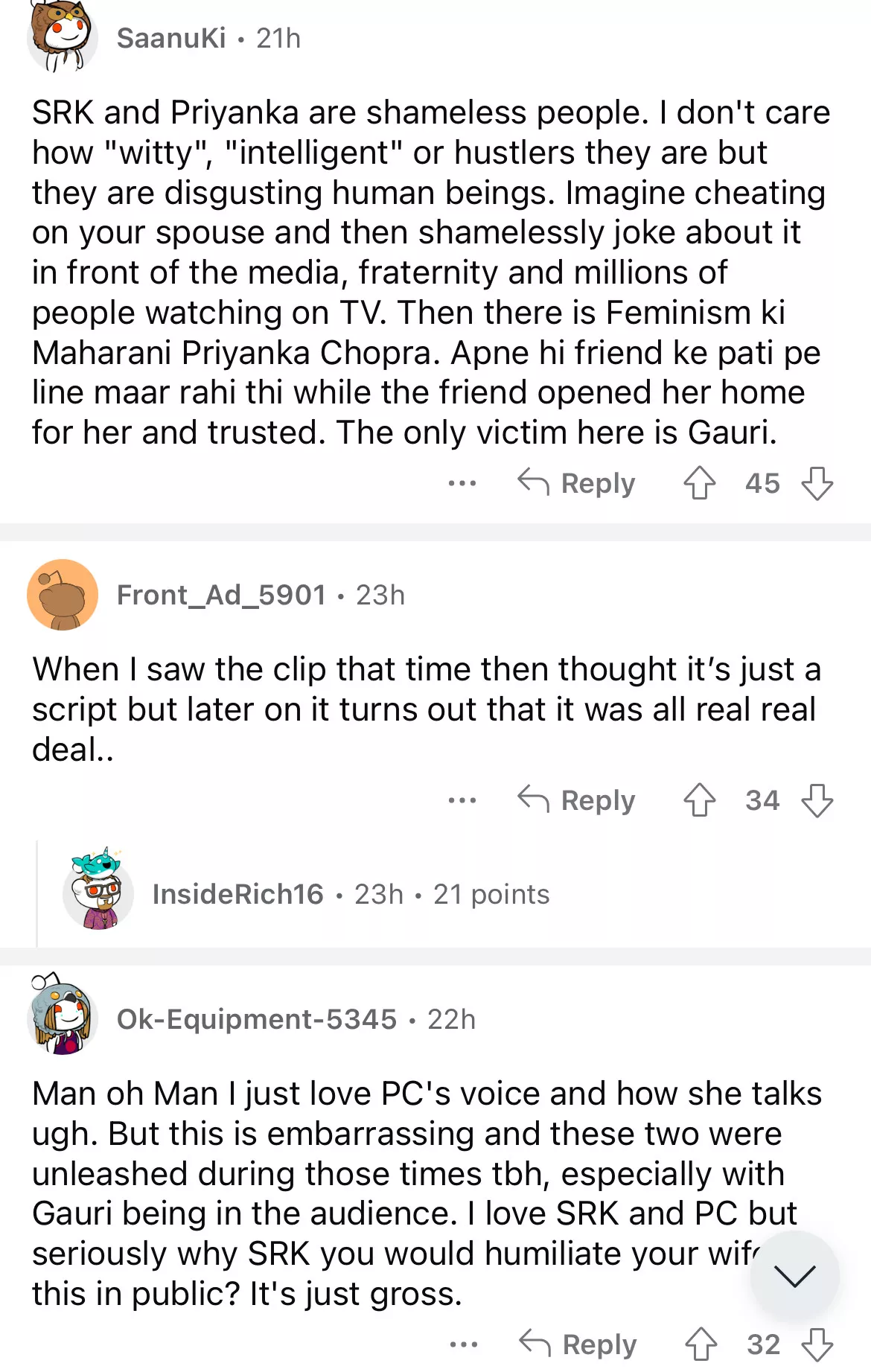Image resolution: width=871 pixels, height=1372 pixels.
Task: Open Ok-Equipment-5345's user profile
Action: 257,1019
